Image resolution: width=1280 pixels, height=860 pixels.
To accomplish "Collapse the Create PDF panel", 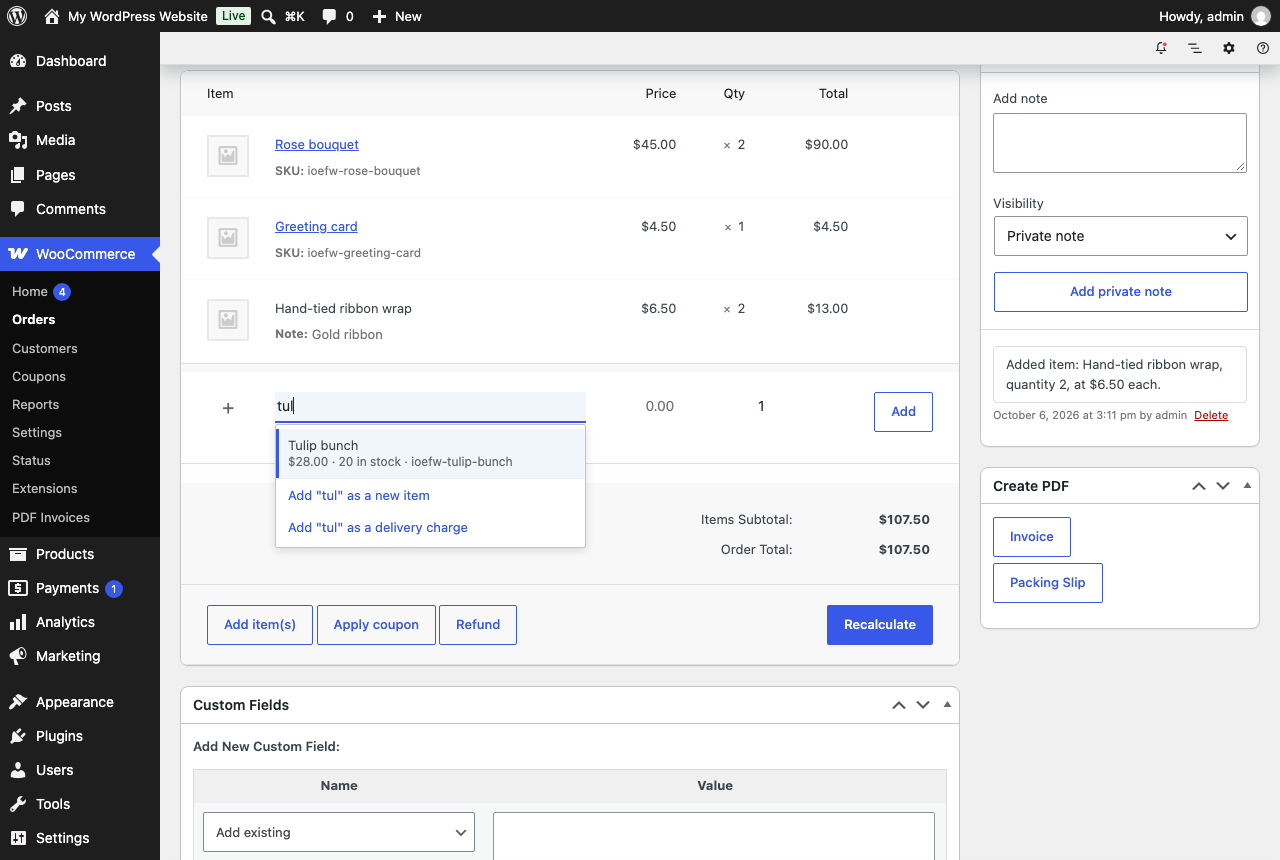I will [x=1247, y=486].
